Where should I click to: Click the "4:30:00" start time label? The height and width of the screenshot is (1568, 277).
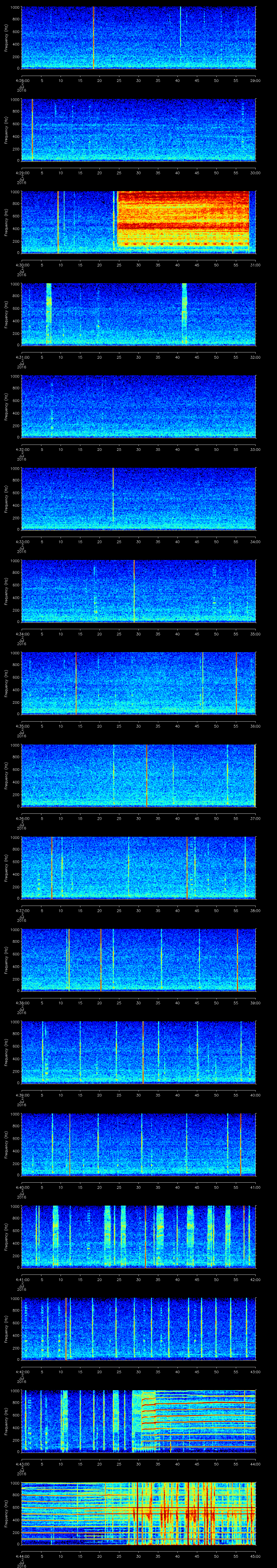click(22, 265)
